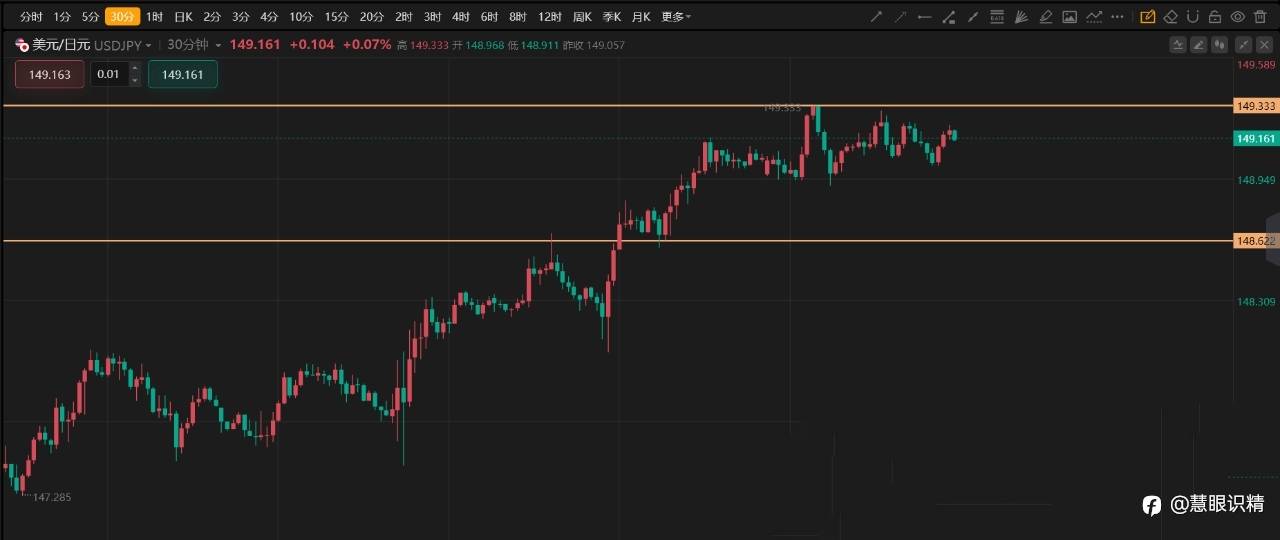Select the trend line drawing tool
This screenshot has width=1280, height=540.
tap(877, 17)
